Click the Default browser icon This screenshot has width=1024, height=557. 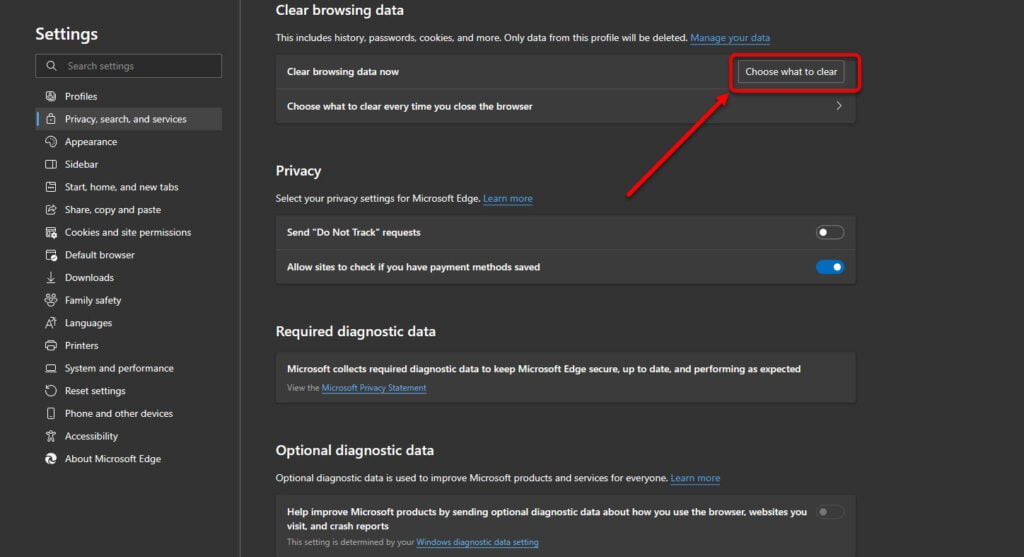pos(51,255)
